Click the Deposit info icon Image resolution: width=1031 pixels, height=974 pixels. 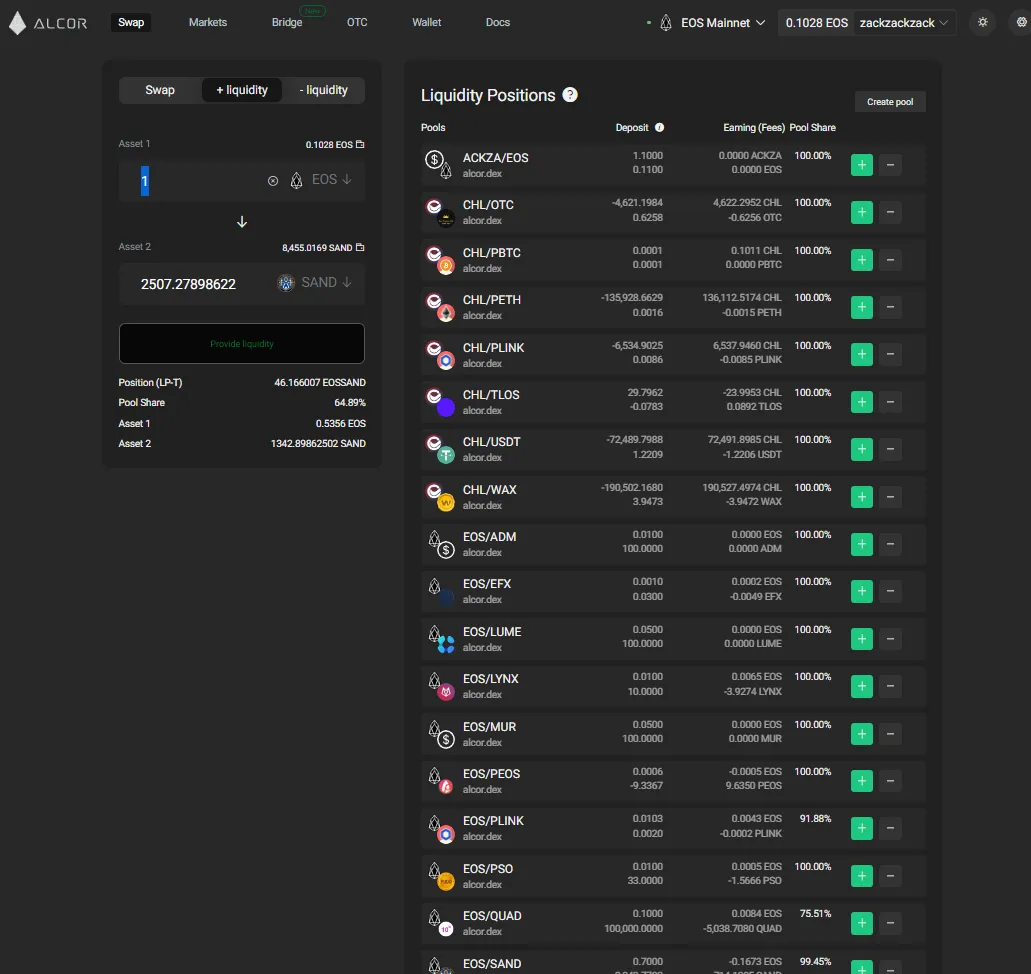click(x=659, y=128)
